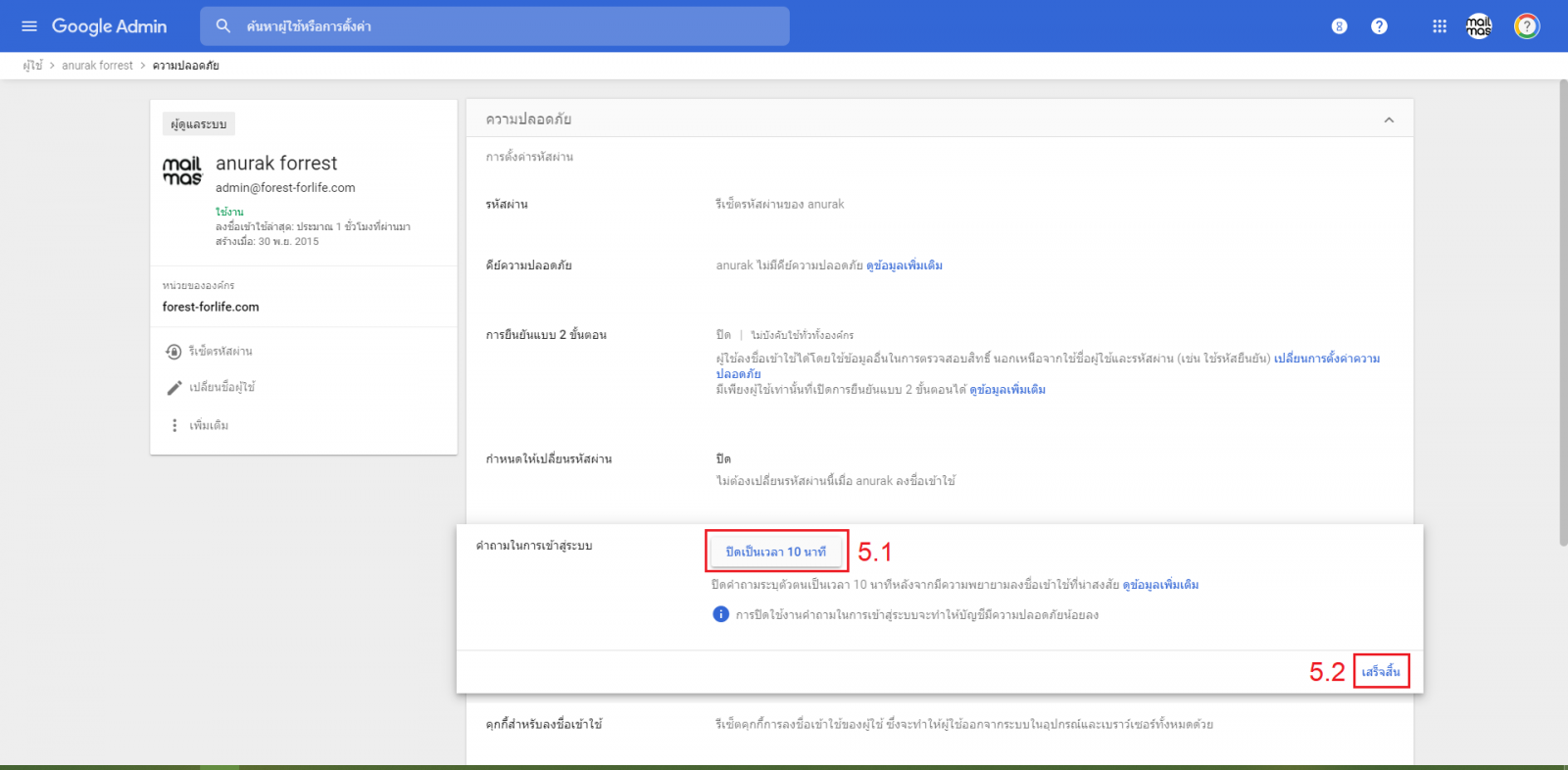Open การยืนยันแบบ 2 ขั้นตอน row
Image resolution: width=1568 pixels, height=770 pixels.
point(940,362)
